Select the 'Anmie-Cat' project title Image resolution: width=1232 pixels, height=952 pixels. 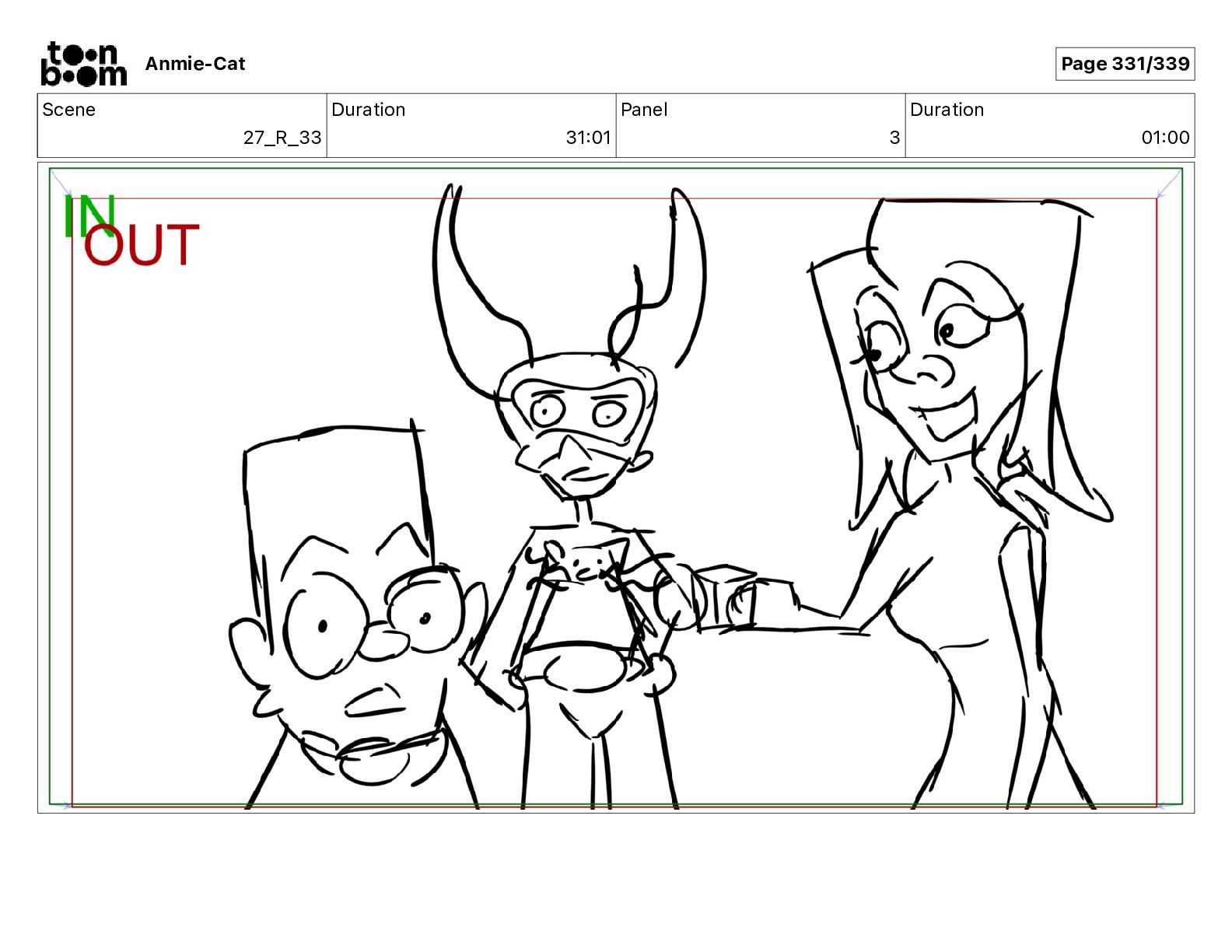[195, 64]
